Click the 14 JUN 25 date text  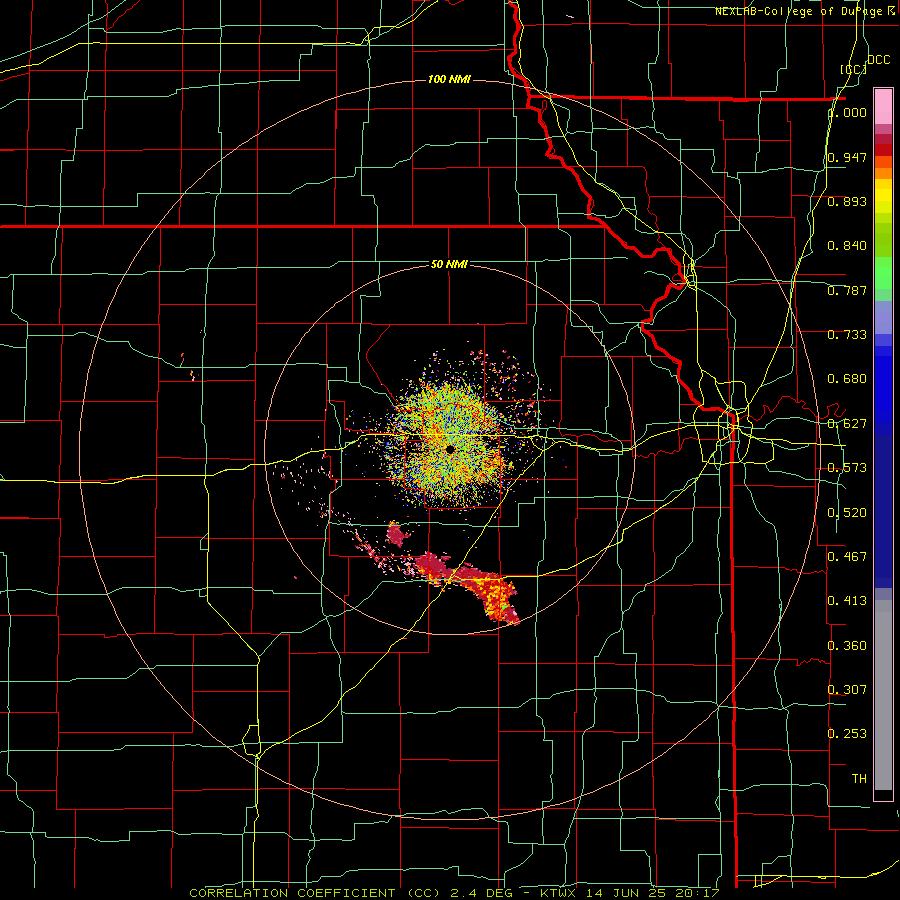click(x=627, y=893)
